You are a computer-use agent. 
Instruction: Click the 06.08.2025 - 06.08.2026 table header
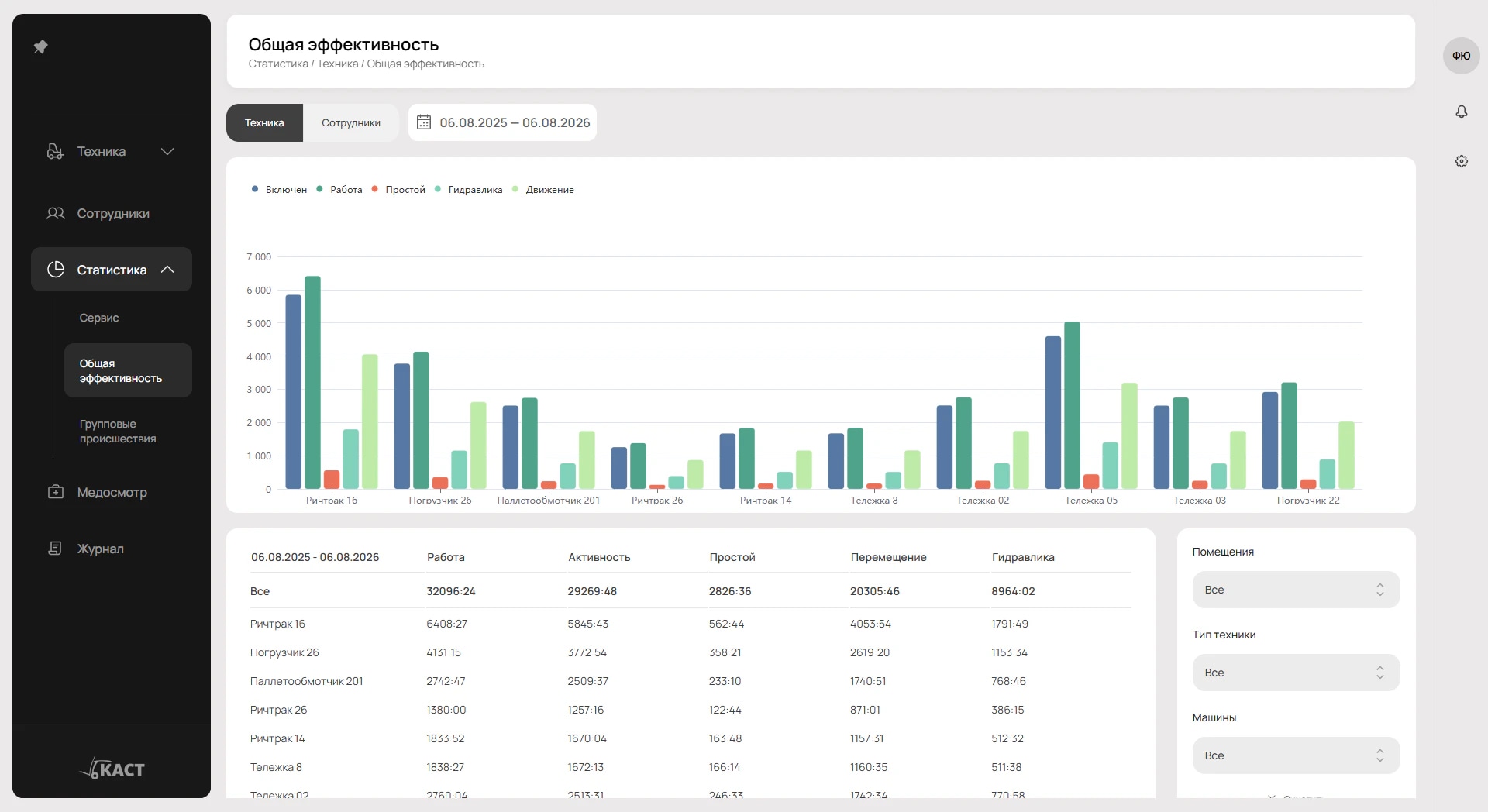pos(315,557)
